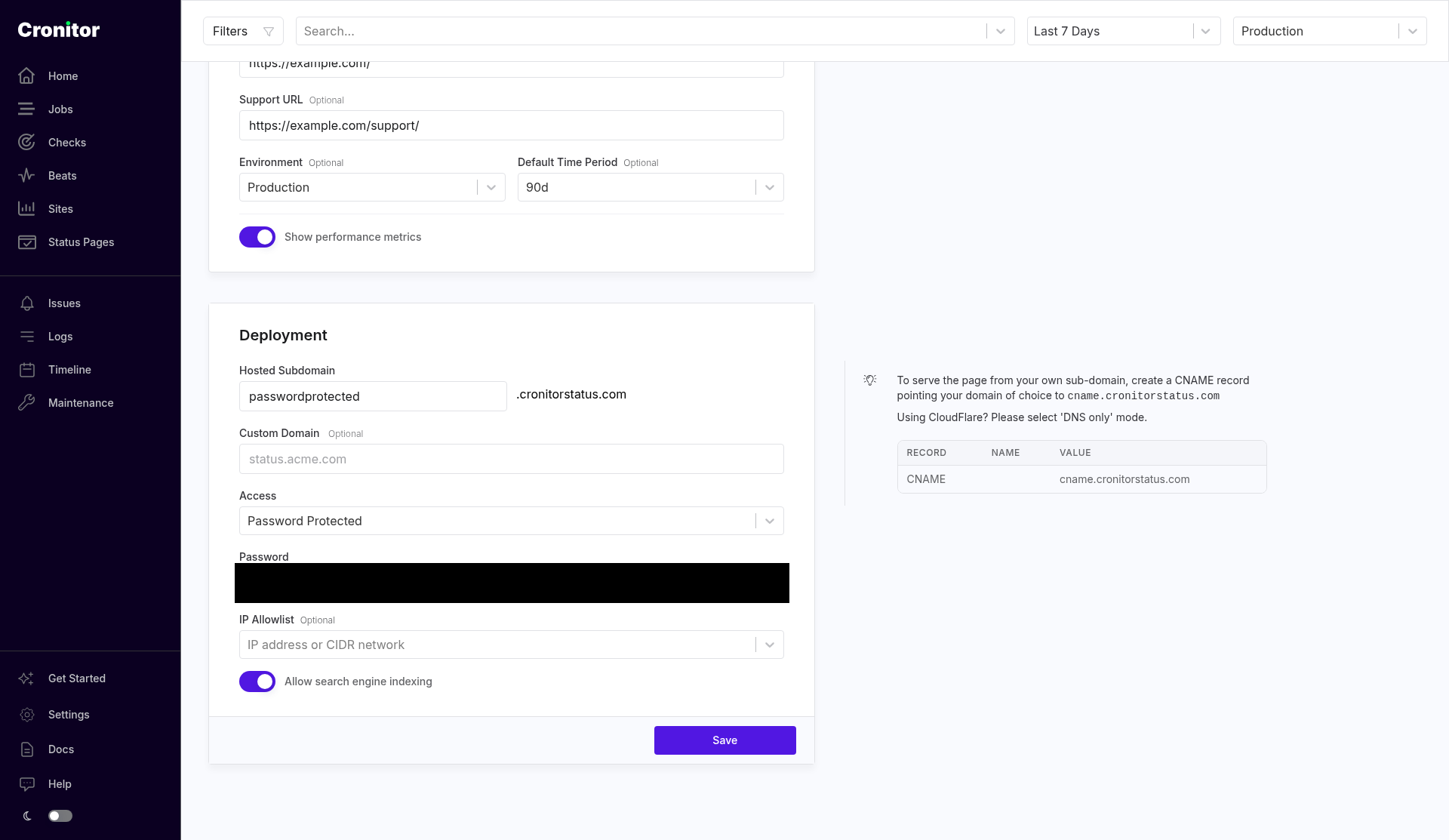1449x840 pixels.
Task: Open Jobs in the sidebar
Action: (60, 109)
